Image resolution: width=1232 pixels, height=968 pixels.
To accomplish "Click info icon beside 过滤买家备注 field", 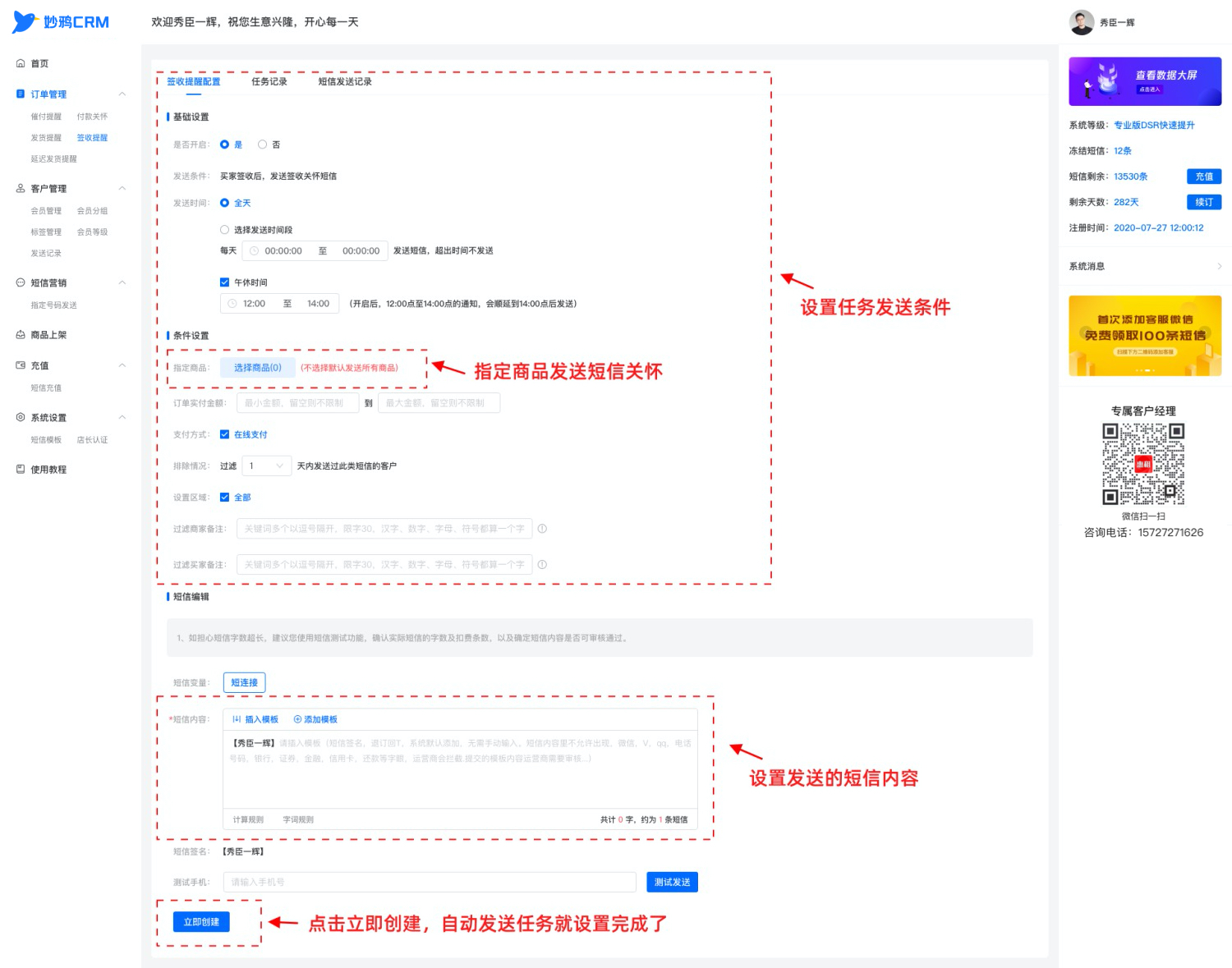I will tap(542, 565).
